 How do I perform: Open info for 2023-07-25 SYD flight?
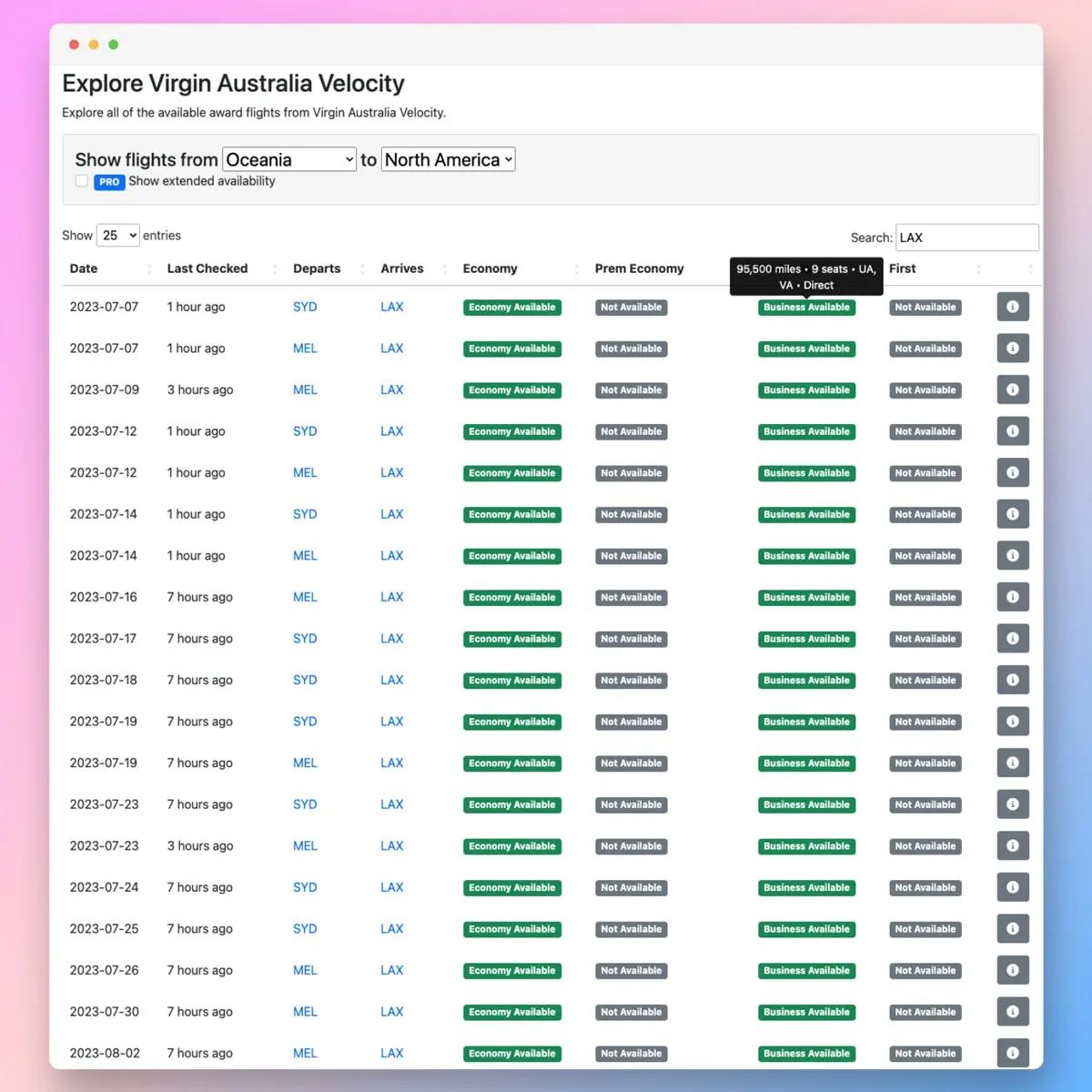click(1013, 928)
